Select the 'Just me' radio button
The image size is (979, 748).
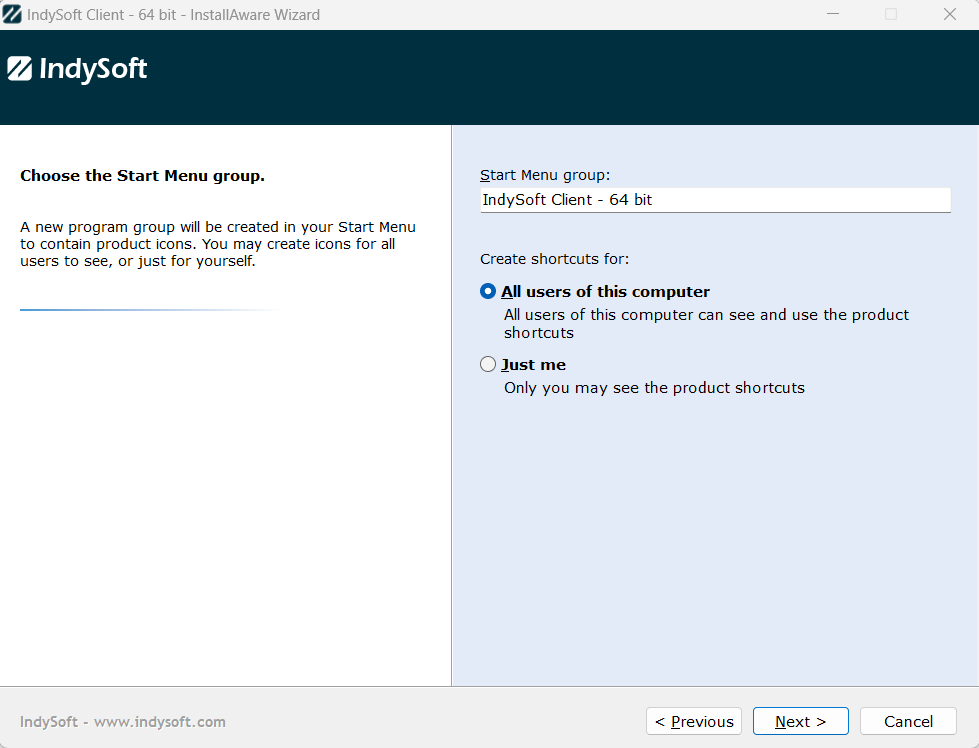coord(488,365)
